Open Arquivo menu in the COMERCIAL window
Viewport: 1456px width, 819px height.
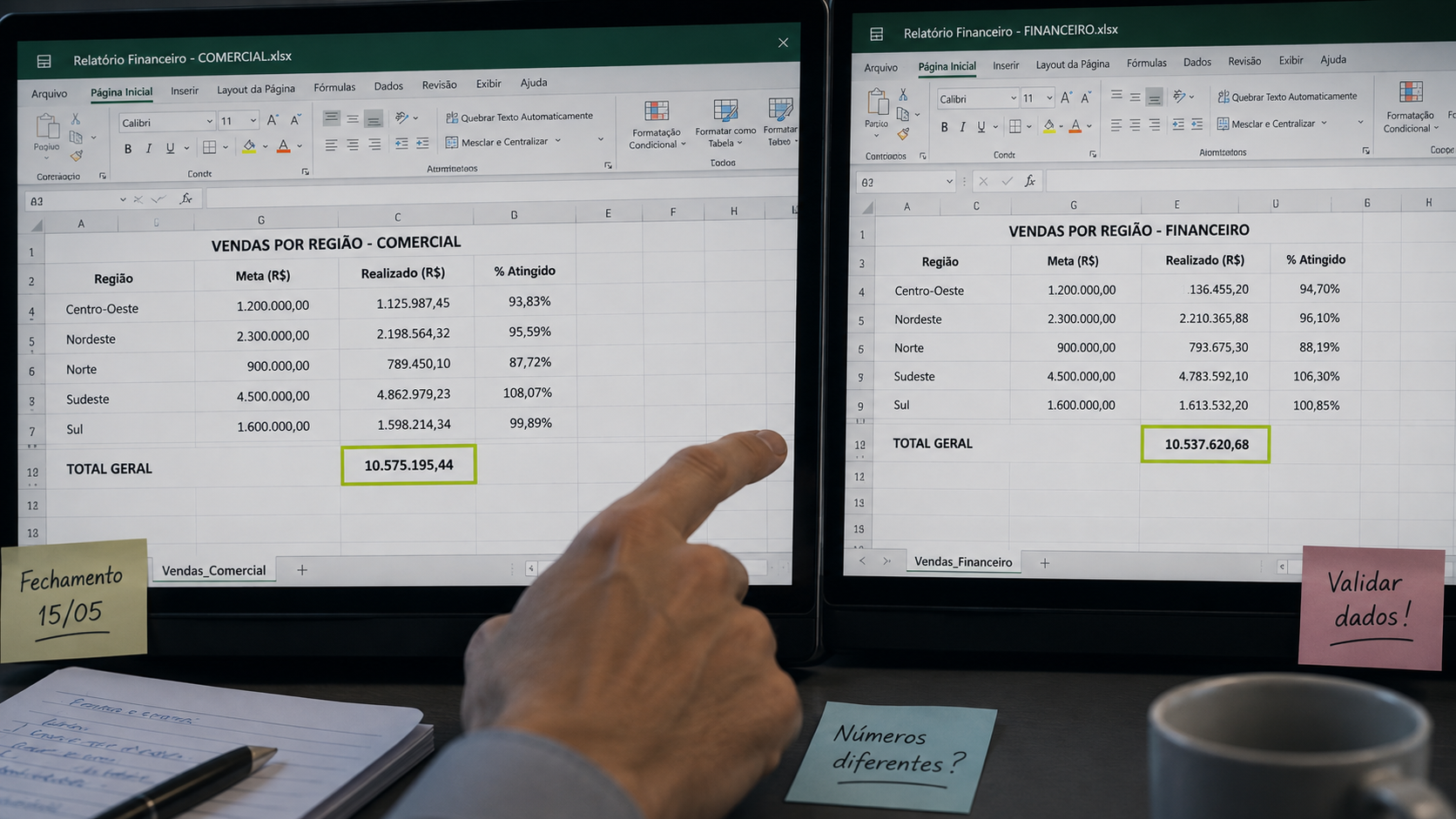pos(50,93)
